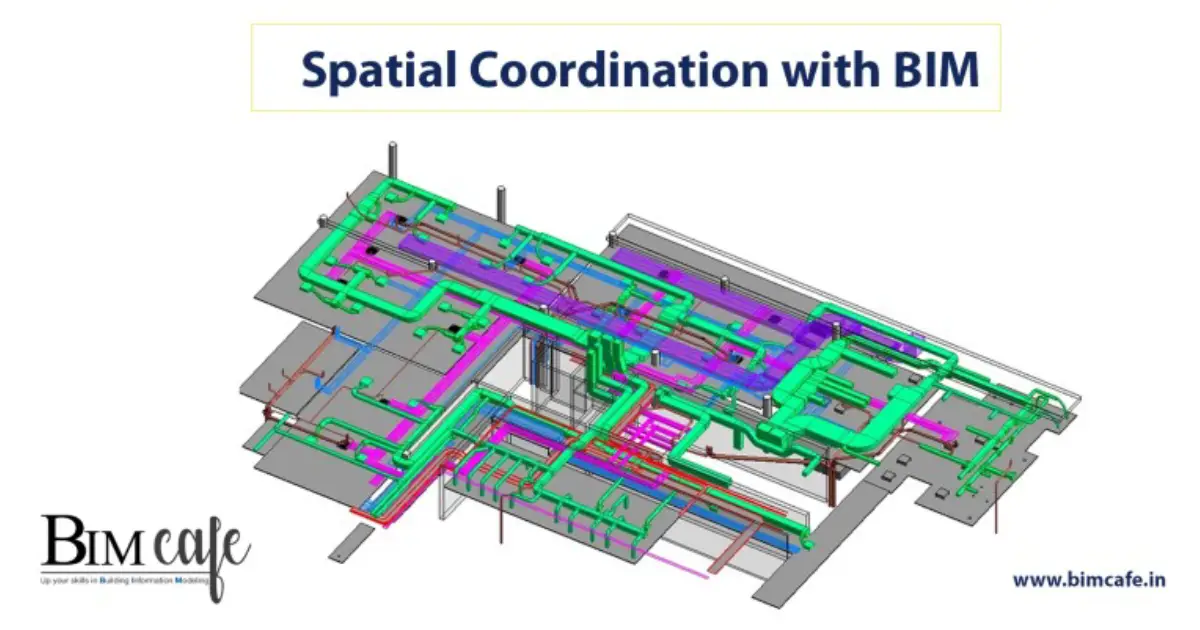Click the 'Up your skills' tagline under logo
The height and width of the screenshot is (630, 1200).
point(125,581)
